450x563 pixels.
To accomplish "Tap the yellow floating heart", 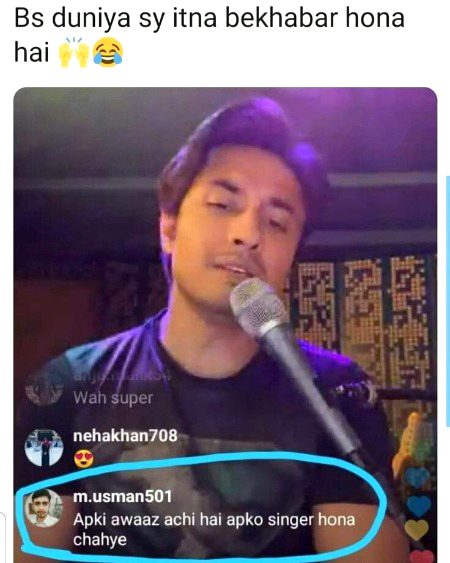I will [x=417, y=529].
